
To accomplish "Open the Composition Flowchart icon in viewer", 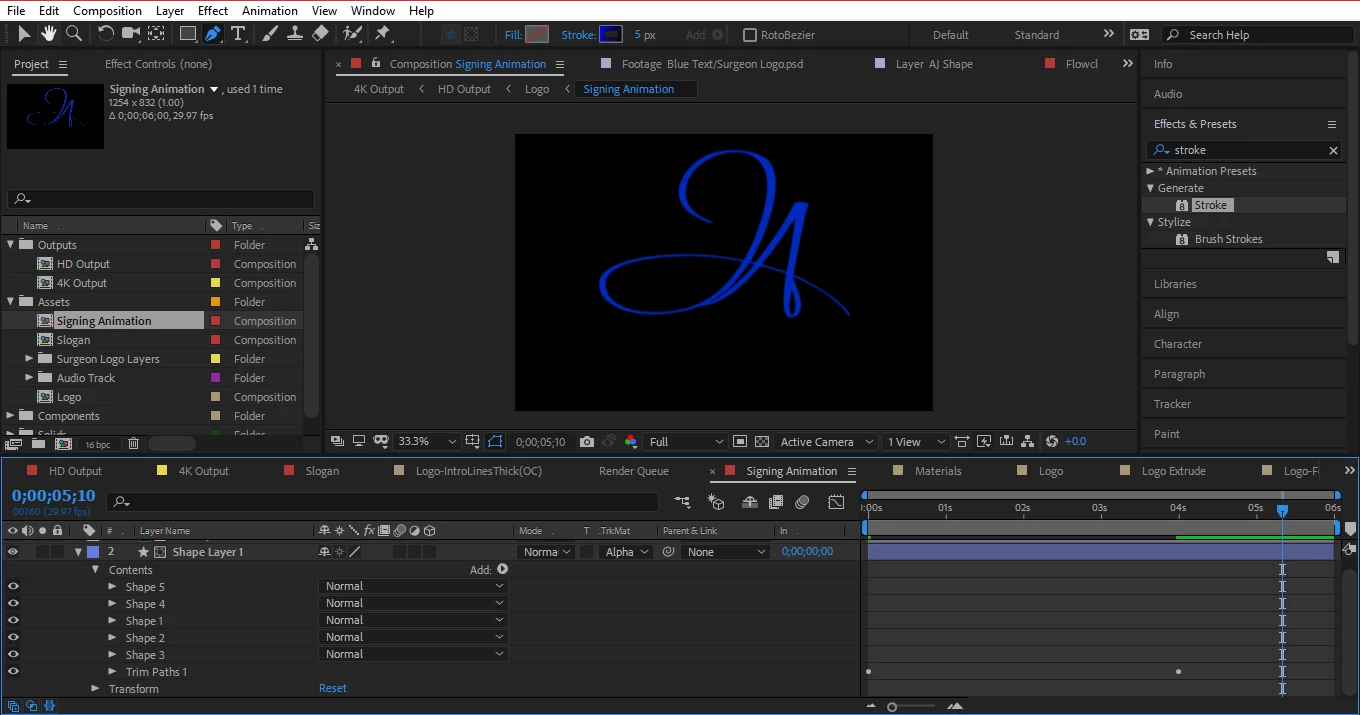I will click(1028, 441).
